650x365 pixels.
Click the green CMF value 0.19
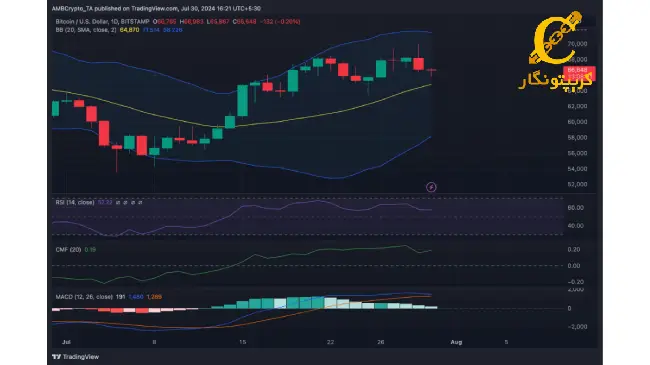click(90, 250)
